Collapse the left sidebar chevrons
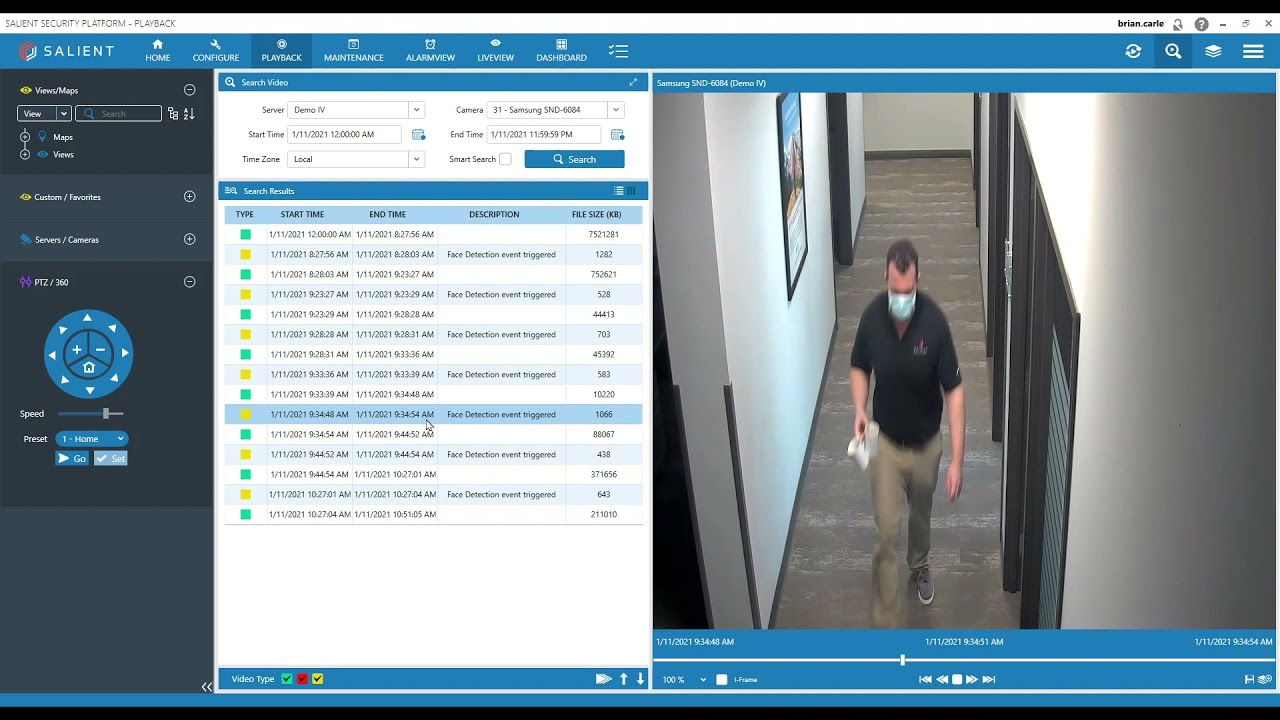The image size is (1280, 720). coord(207,687)
